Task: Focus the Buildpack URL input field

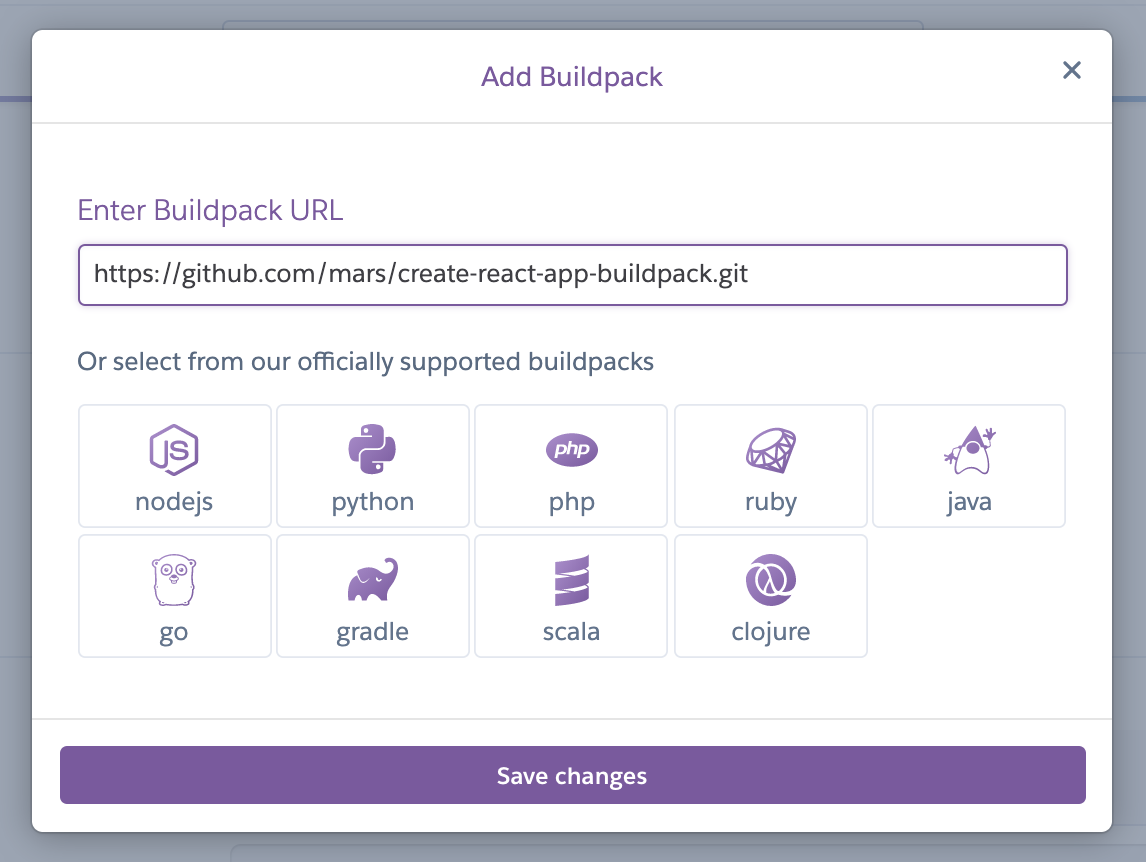Action: (x=573, y=275)
